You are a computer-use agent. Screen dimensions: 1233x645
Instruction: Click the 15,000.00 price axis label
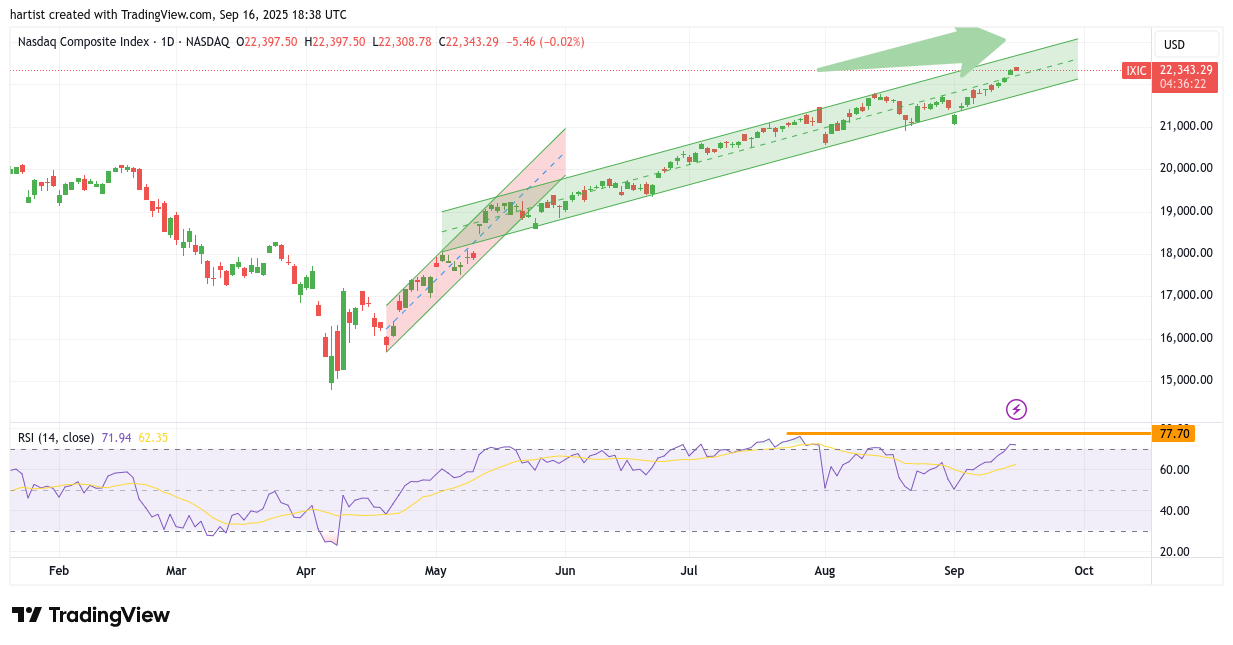1186,380
